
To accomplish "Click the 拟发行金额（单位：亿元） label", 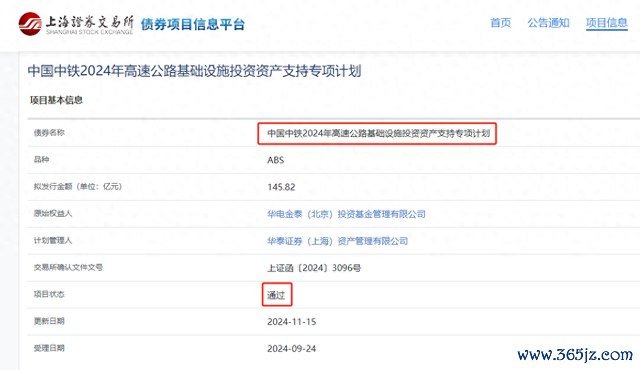I will click(x=78, y=186).
